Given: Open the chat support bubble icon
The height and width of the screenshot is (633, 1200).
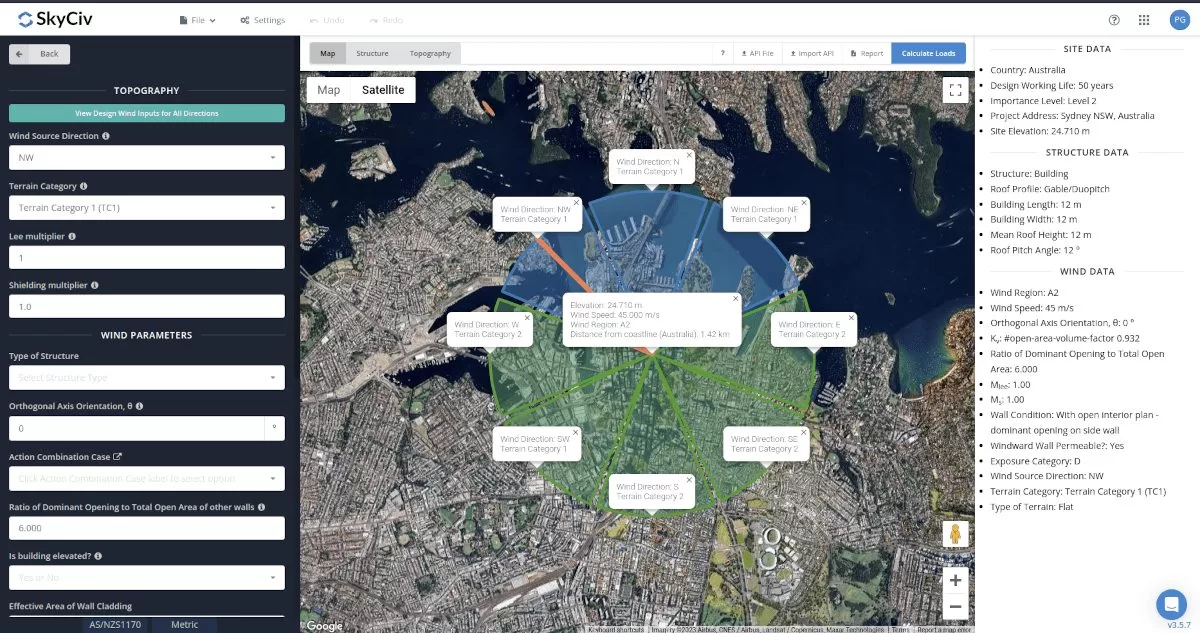Looking at the screenshot, I should (1171, 604).
